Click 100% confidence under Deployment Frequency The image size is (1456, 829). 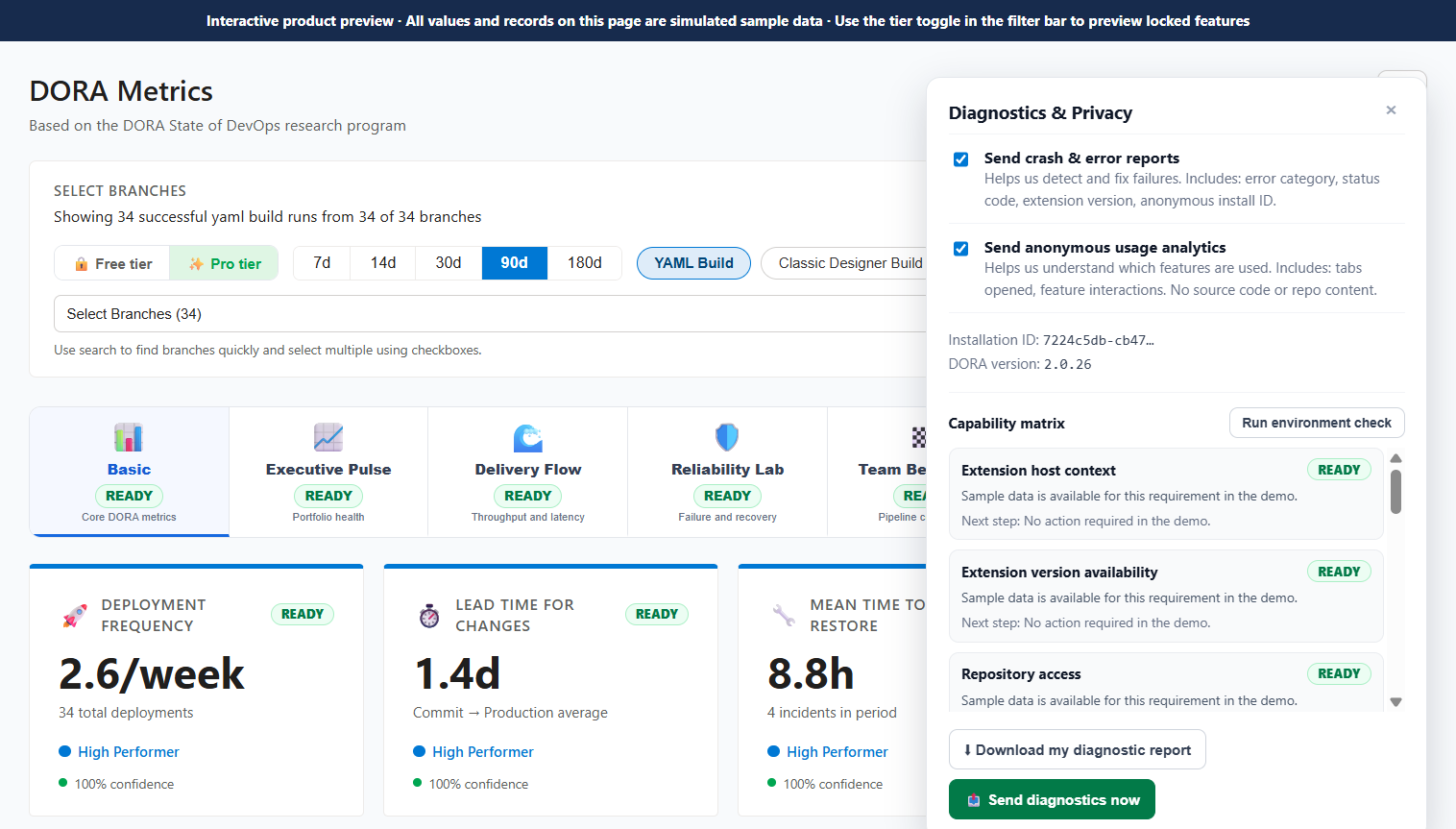[125, 785]
